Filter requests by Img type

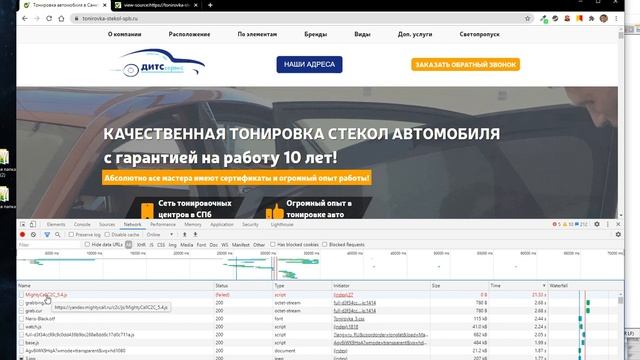[173, 244]
